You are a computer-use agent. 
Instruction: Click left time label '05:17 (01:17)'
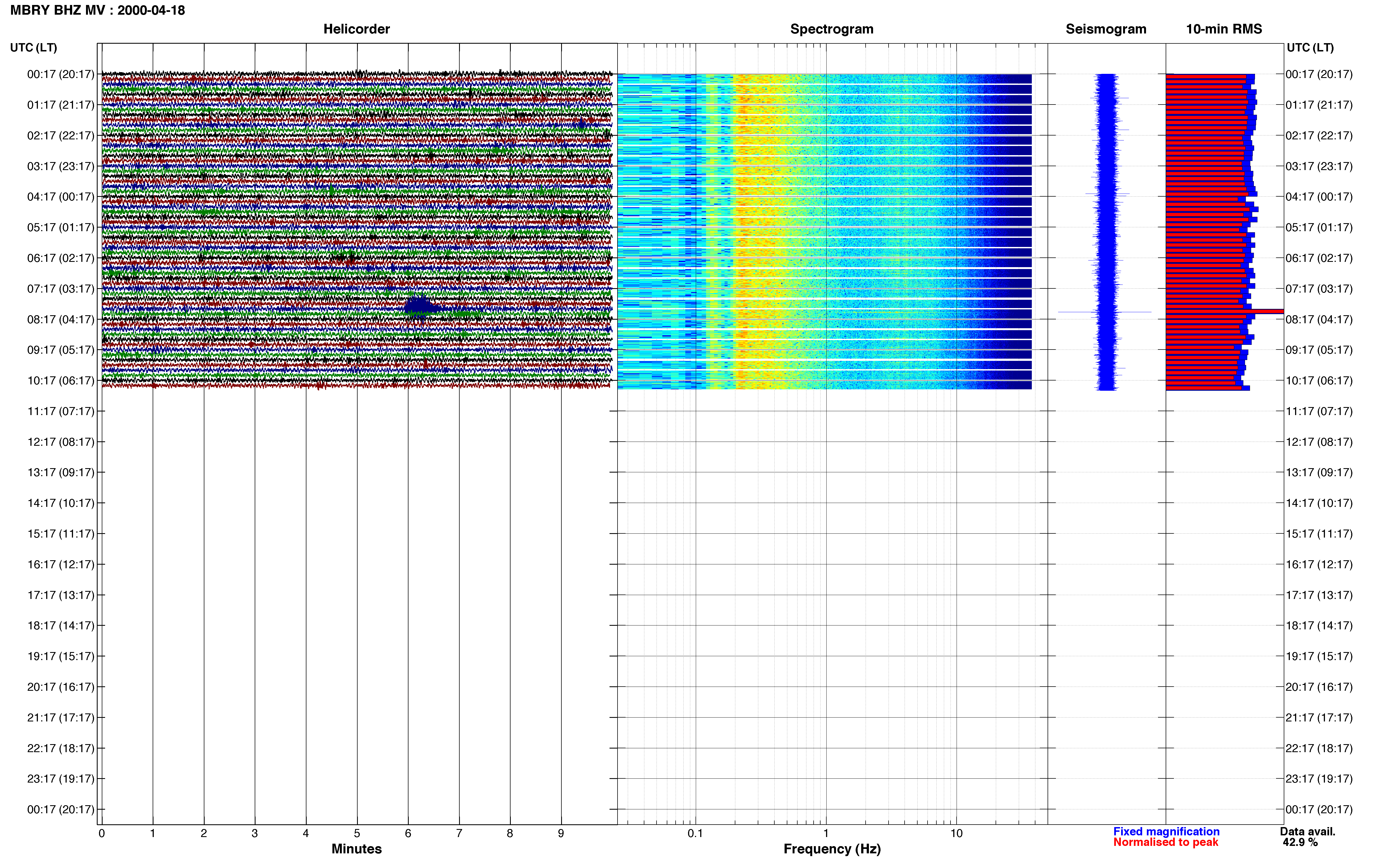pos(60,227)
